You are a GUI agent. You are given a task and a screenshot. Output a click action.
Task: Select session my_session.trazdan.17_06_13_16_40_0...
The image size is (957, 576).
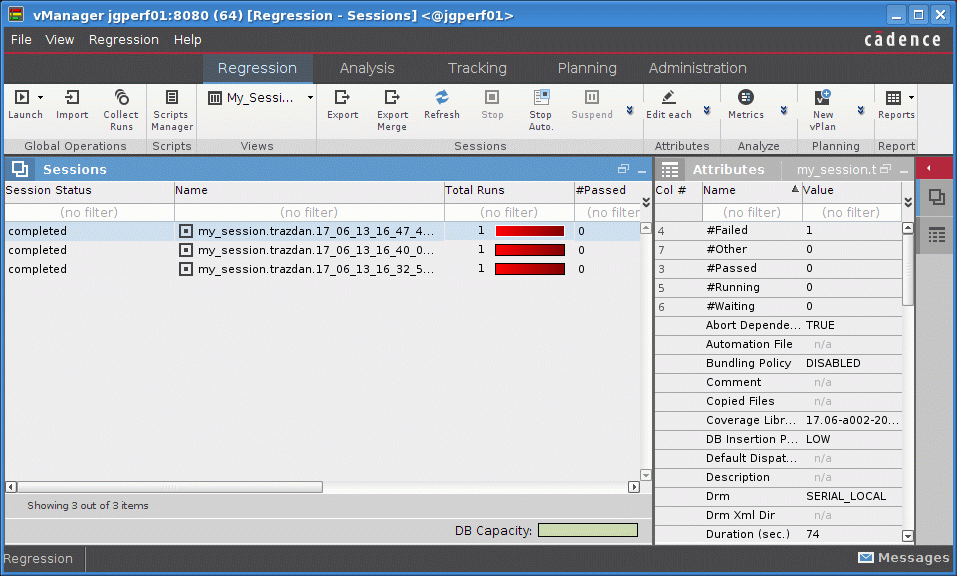316,250
